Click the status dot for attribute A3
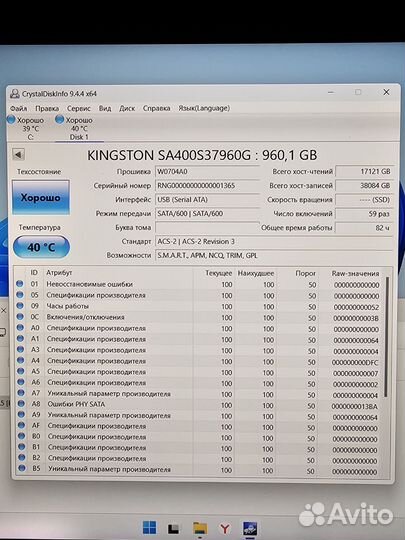The image size is (405, 540). [20, 349]
